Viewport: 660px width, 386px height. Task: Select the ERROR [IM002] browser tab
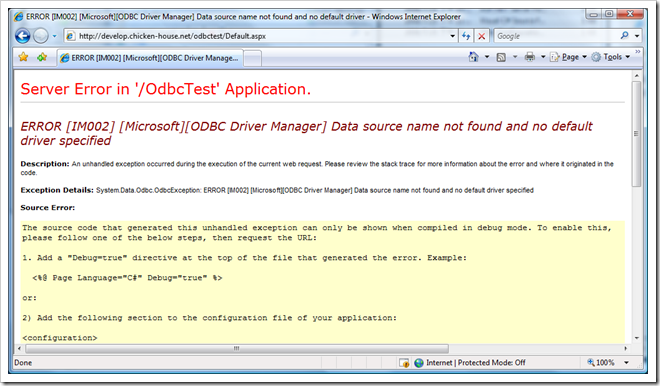click(150, 58)
